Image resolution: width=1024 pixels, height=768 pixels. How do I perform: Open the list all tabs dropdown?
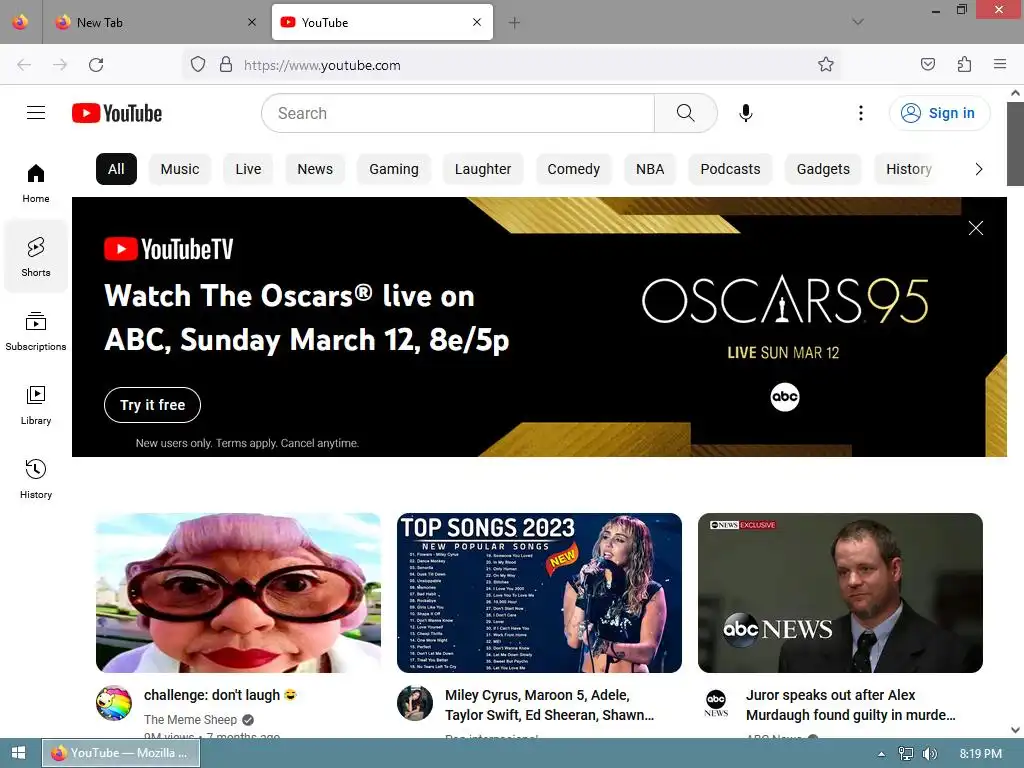pyautogui.click(x=858, y=22)
